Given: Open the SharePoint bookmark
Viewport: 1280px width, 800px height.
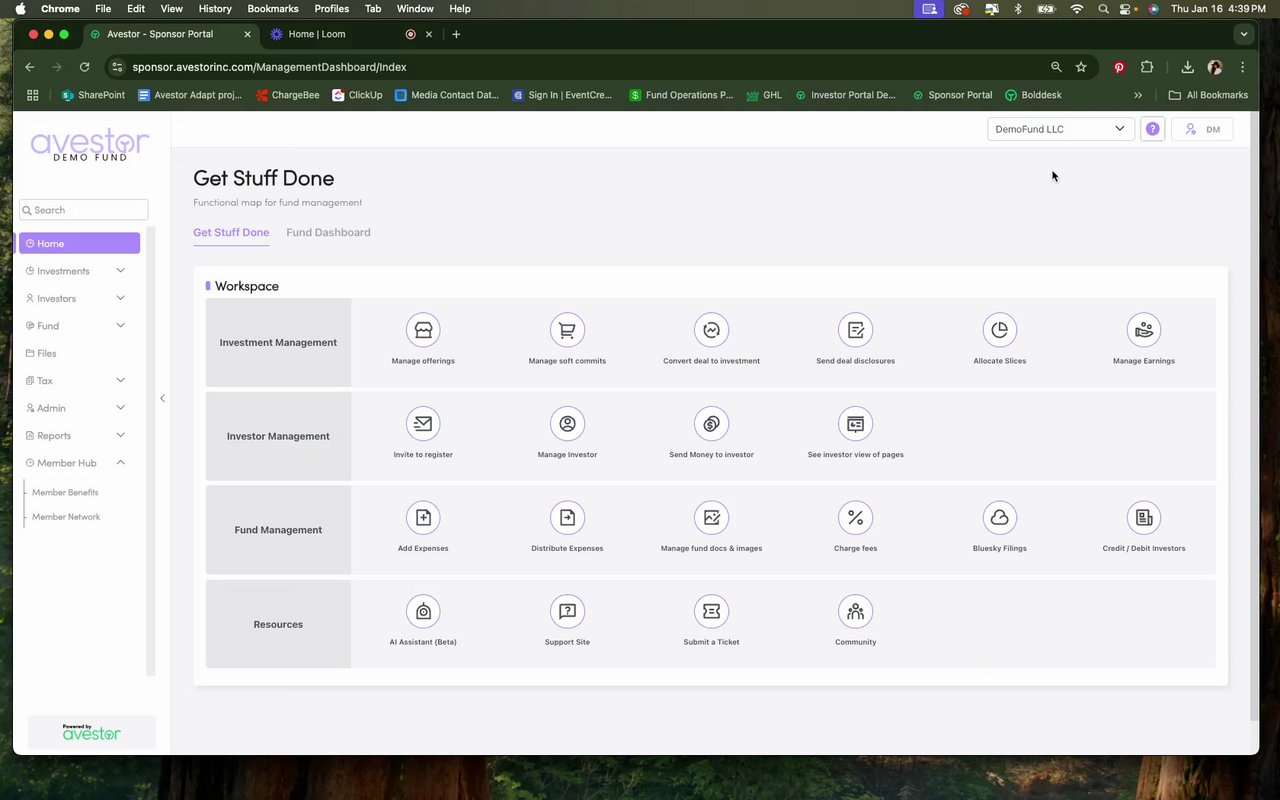Looking at the screenshot, I should tap(94, 95).
